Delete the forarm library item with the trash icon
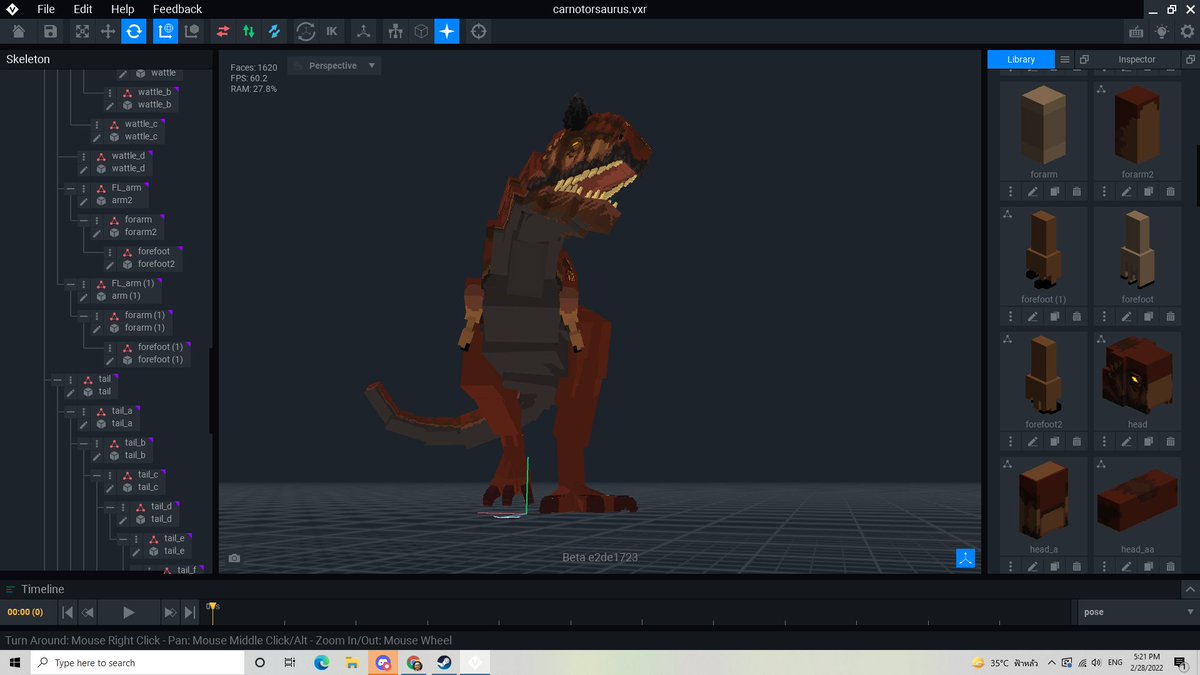1200x675 pixels. pos(1076,191)
